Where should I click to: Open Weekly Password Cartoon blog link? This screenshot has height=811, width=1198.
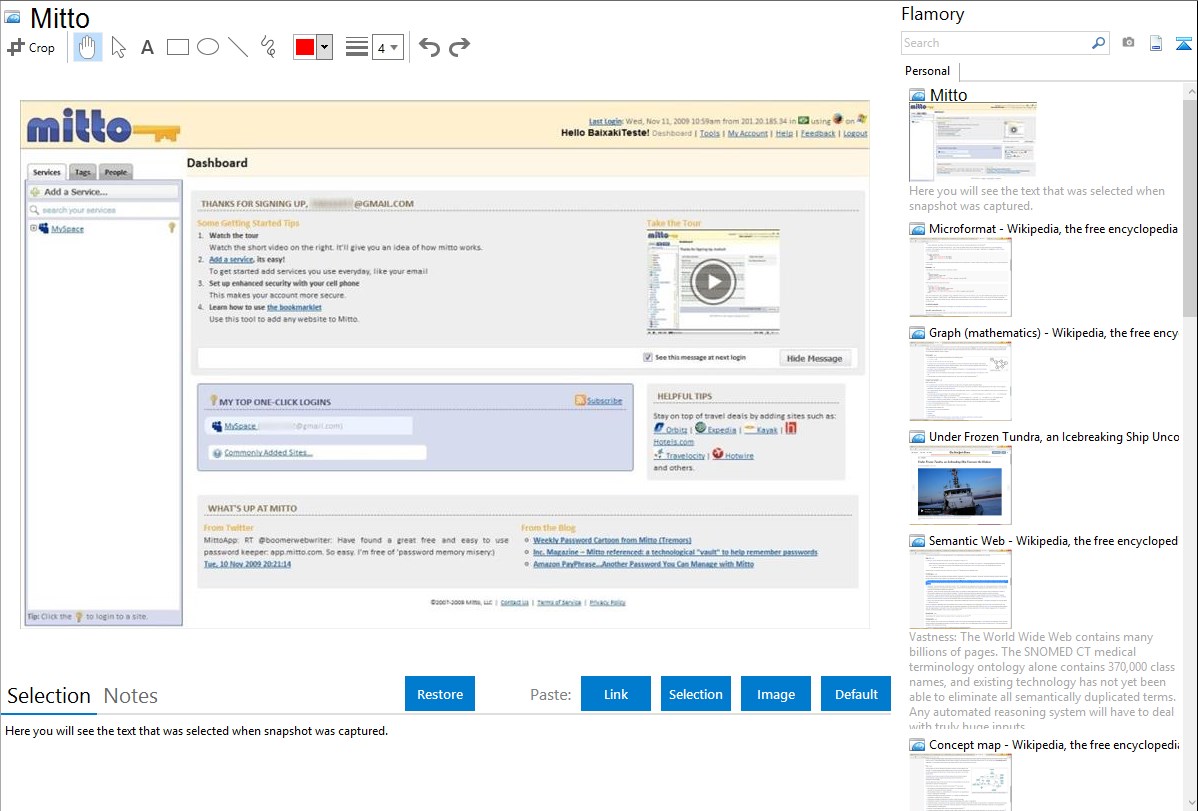612,540
